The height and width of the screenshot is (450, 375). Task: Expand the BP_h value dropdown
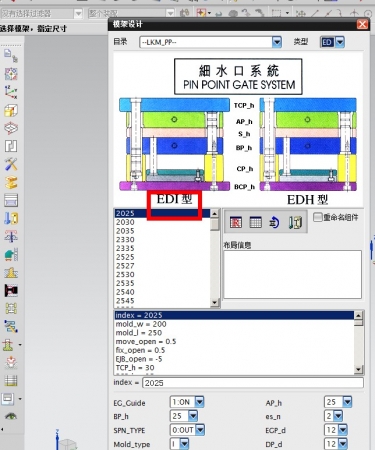(193, 416)
